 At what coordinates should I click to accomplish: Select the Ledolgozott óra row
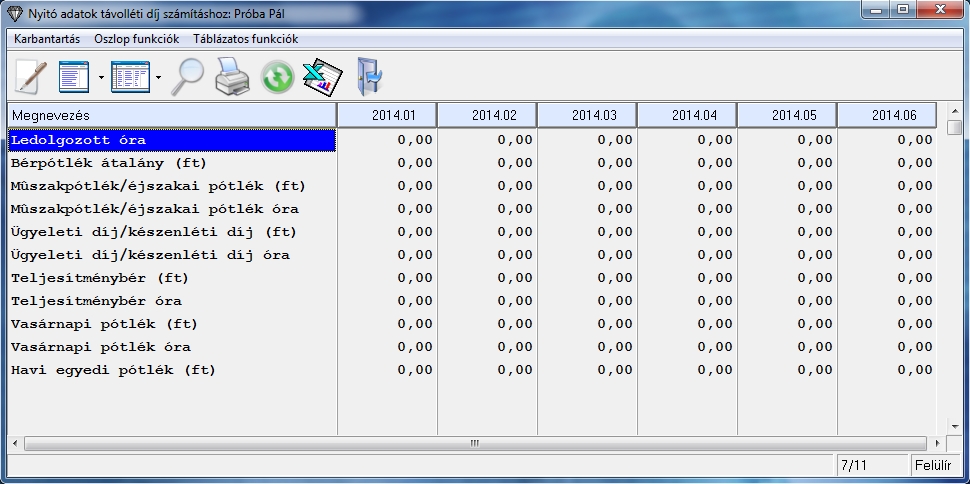[x=171, y=140]
